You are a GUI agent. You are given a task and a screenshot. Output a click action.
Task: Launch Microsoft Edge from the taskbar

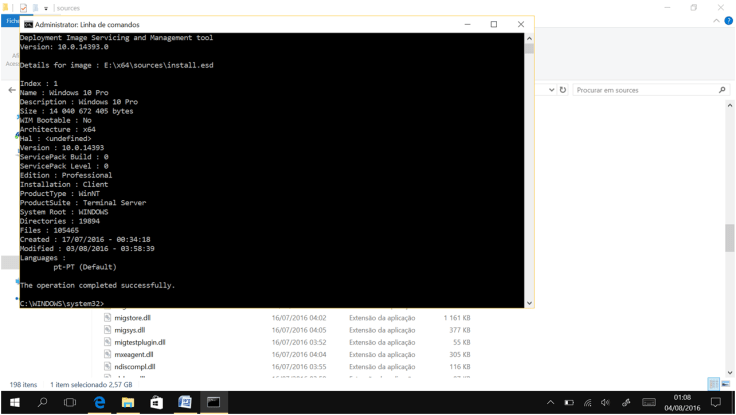tap(99, 402)
